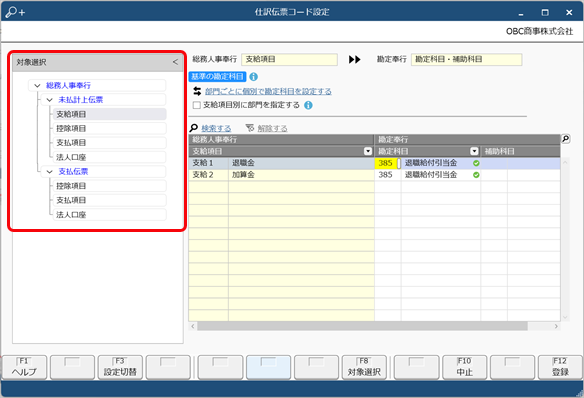Click the 385 code in the 加算金 row
This screenshot has height=398, width=584.
pyautogui.click(x=386, y=175)
